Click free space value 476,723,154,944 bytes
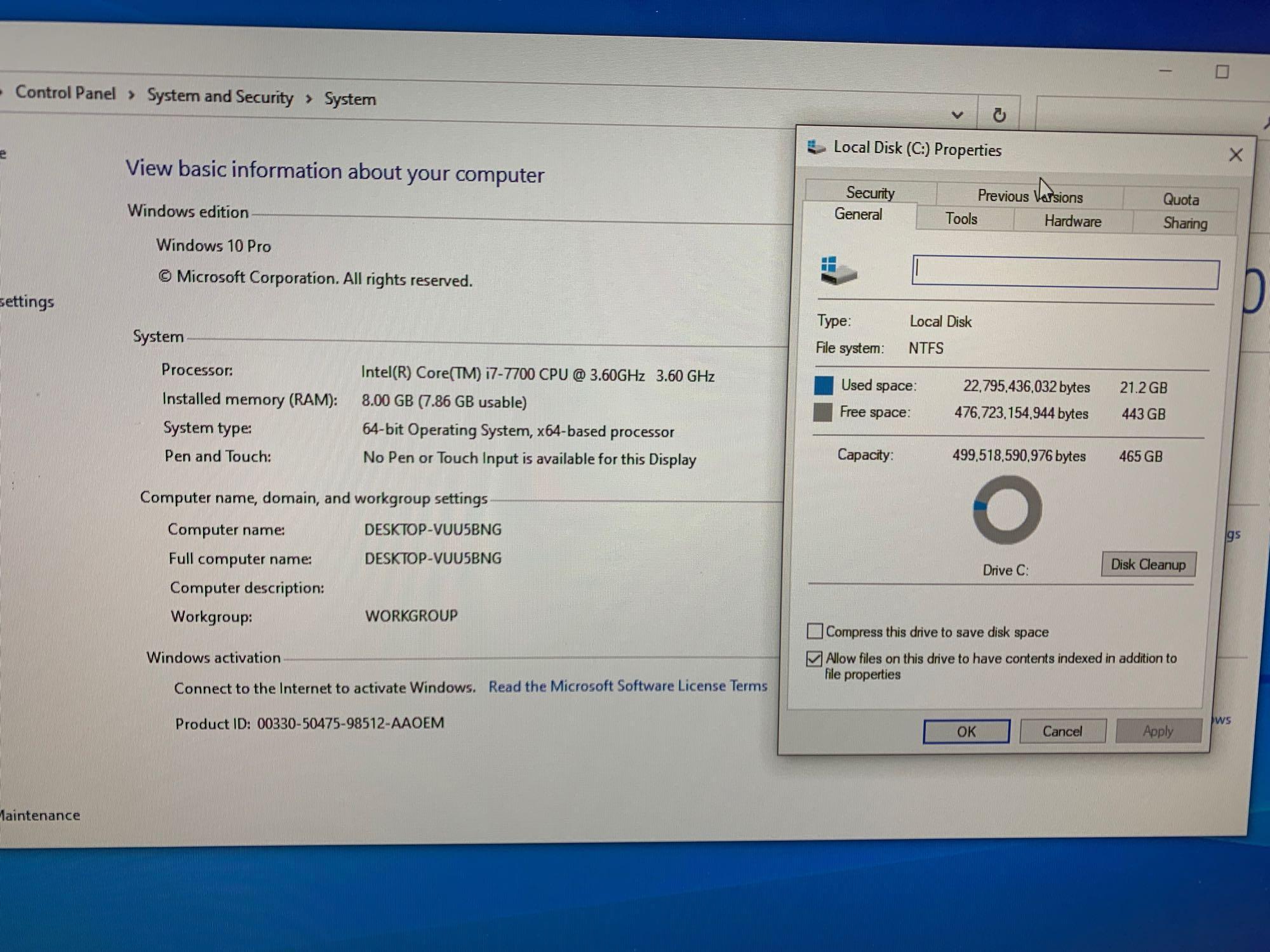1270x952 pixels. pyautogui.click(x=1021, y=413)
